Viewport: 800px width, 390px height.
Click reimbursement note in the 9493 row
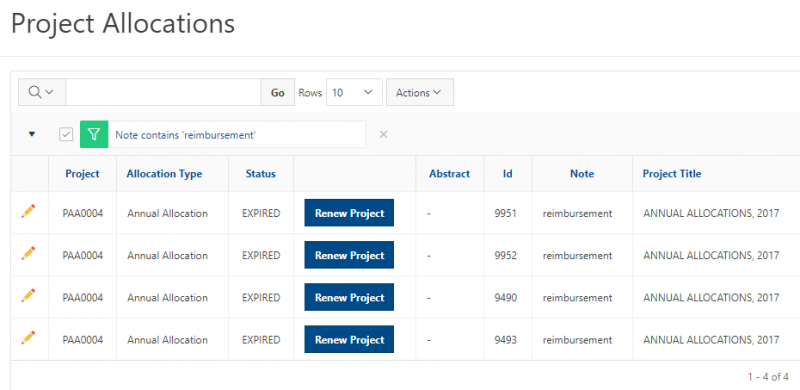coord(577,339)
